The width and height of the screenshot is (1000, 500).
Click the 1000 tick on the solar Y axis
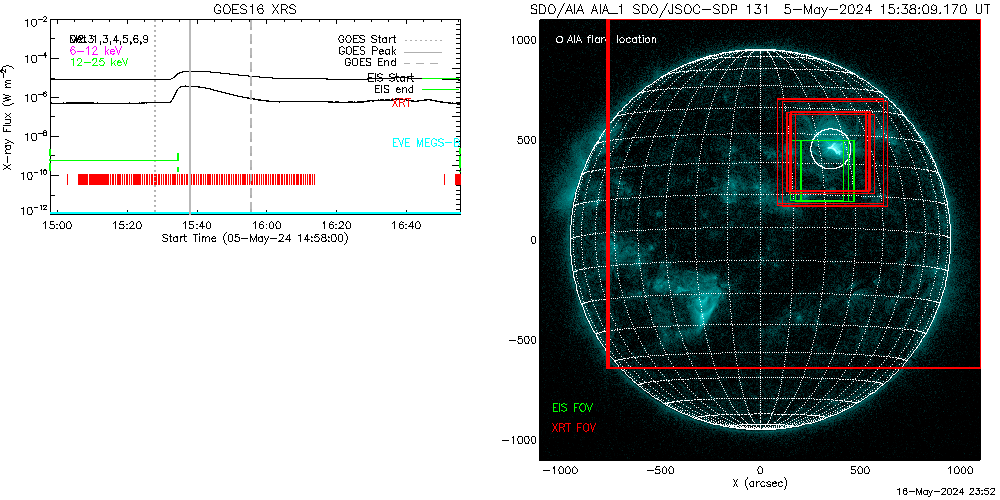[523, 40]
